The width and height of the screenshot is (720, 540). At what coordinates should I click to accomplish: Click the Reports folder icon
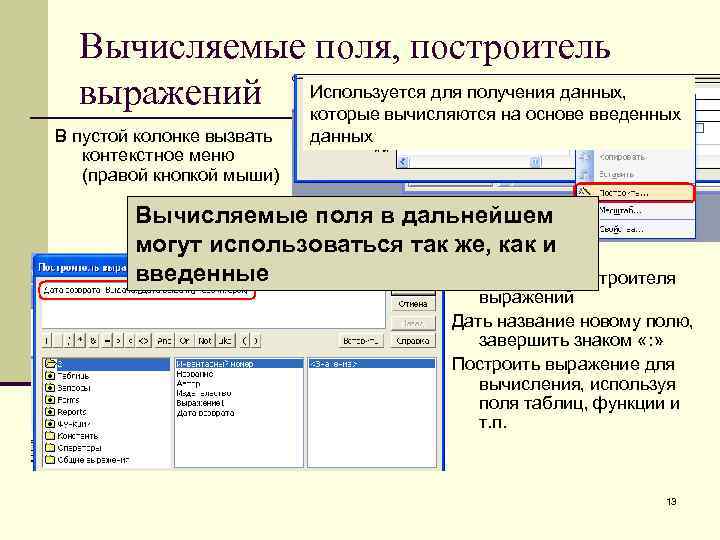pyautogui.click(x=50, y=411)
